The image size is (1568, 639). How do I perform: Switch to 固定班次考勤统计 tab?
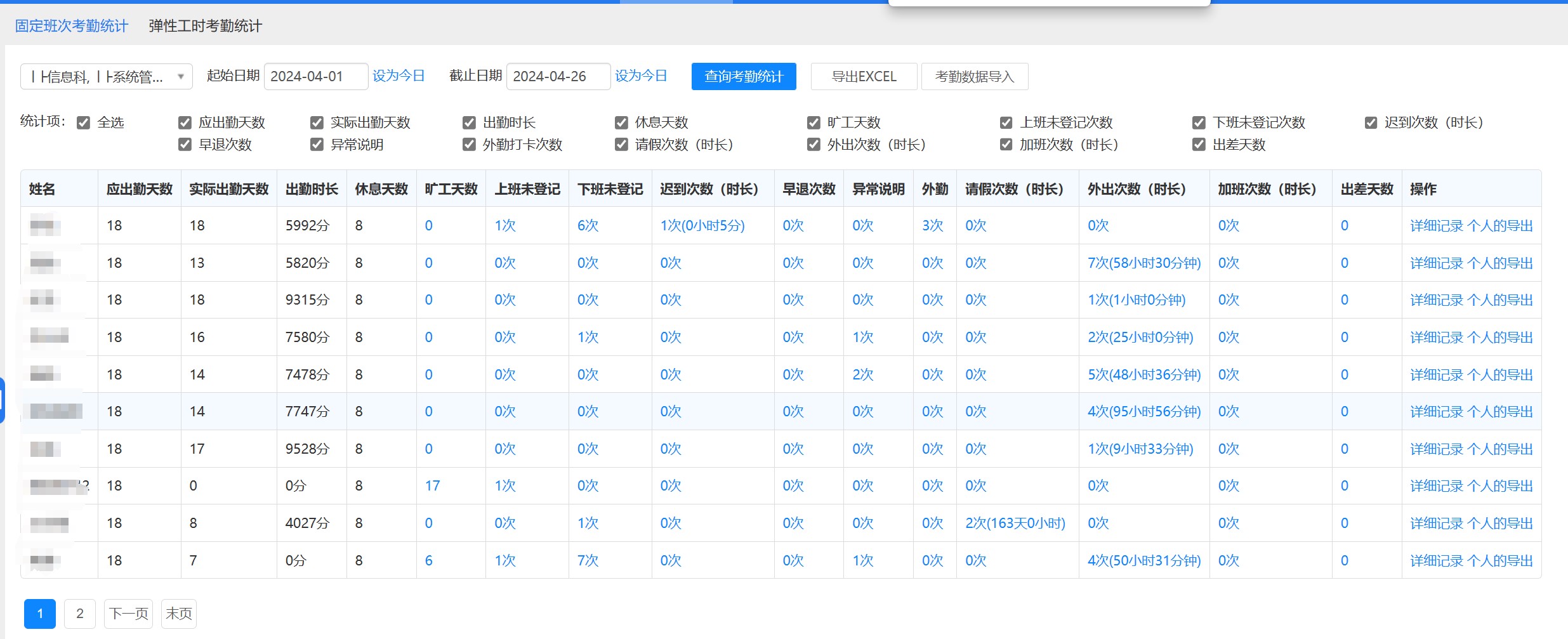tap(72, 26)
